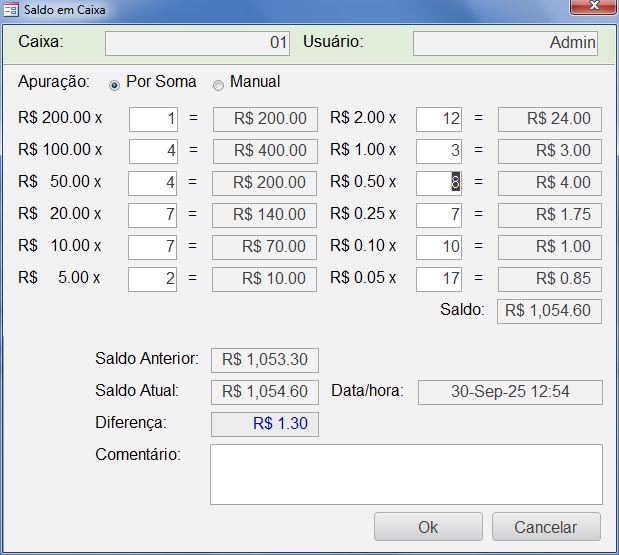Edit the R$ 100.00 quantity field
This screenshot has width=619, height=555.
(153, 151)
